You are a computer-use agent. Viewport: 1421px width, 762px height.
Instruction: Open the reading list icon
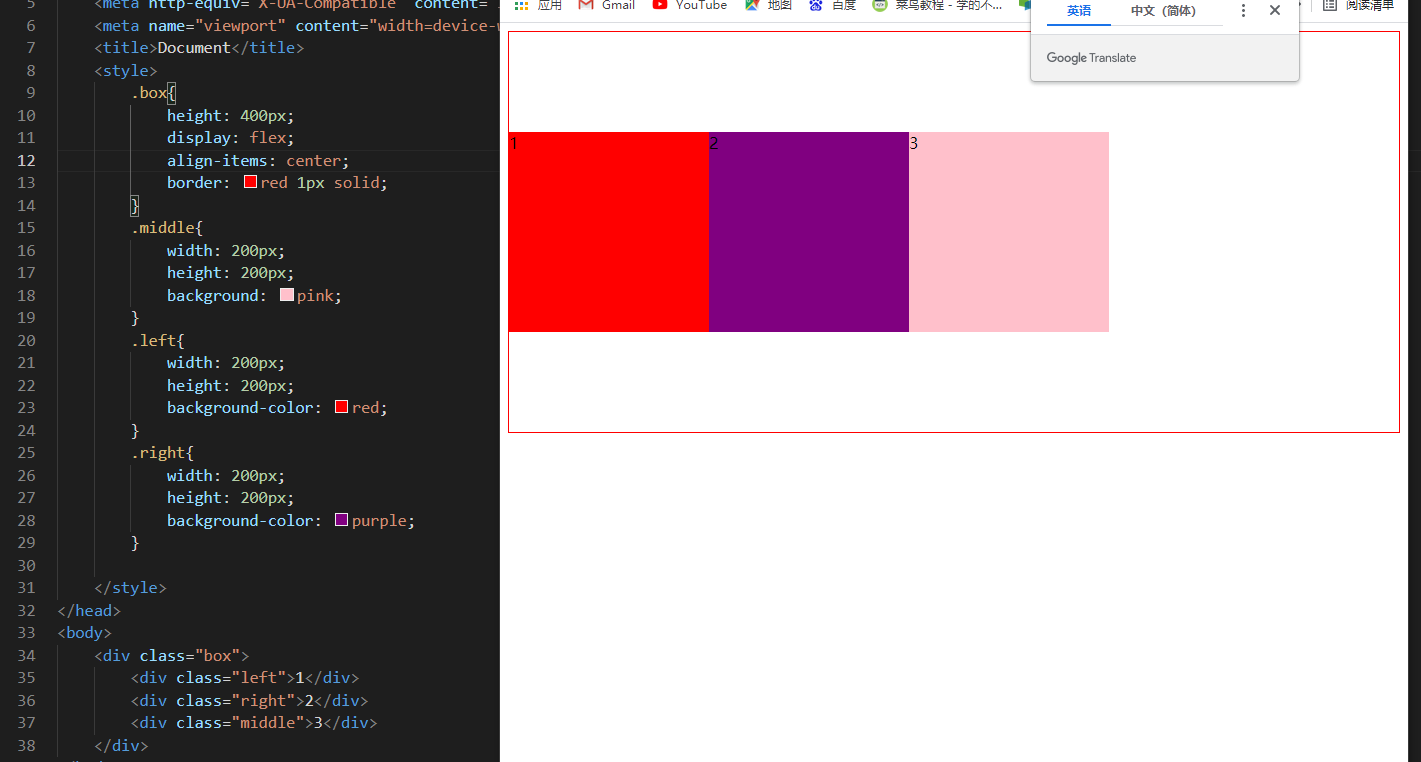[1329, 5]
